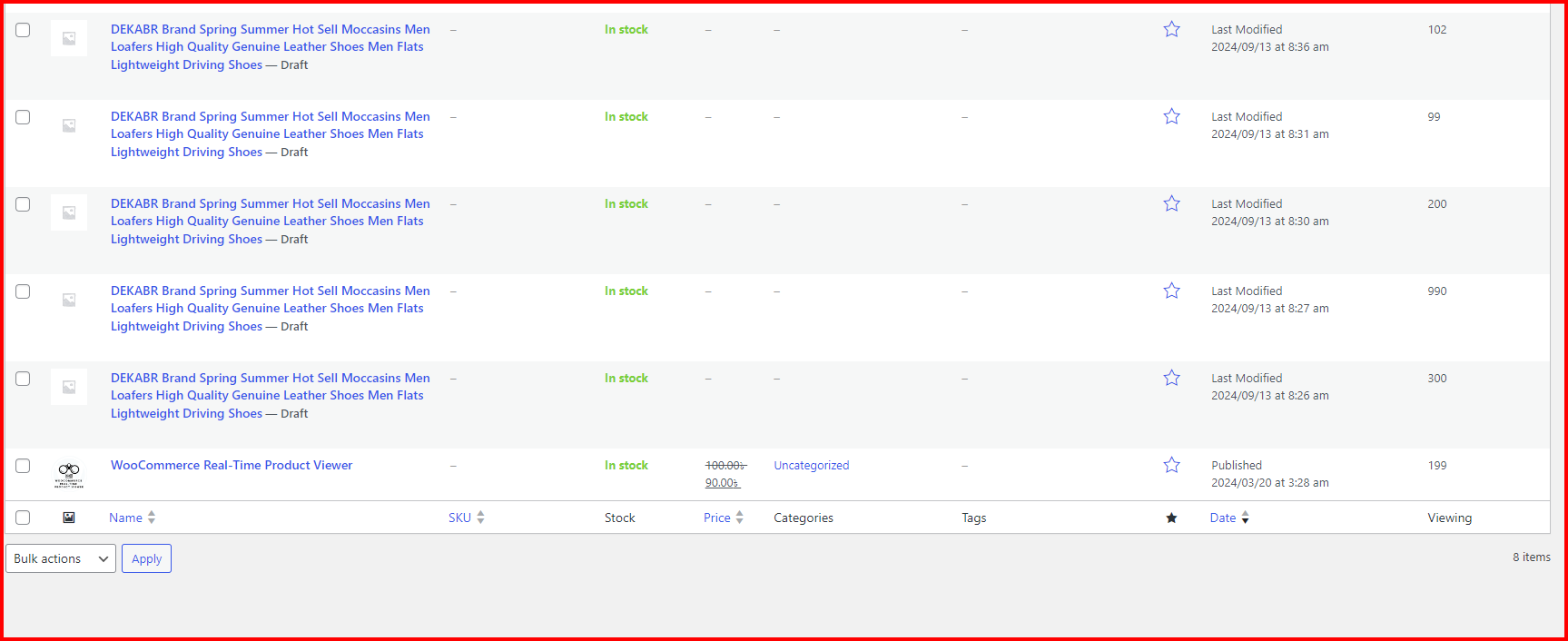Click the Published date 2024/03/20 at 3:28 am
Image resolution: width=1568 pixels, height=641 pixels.
point(1270,483)
